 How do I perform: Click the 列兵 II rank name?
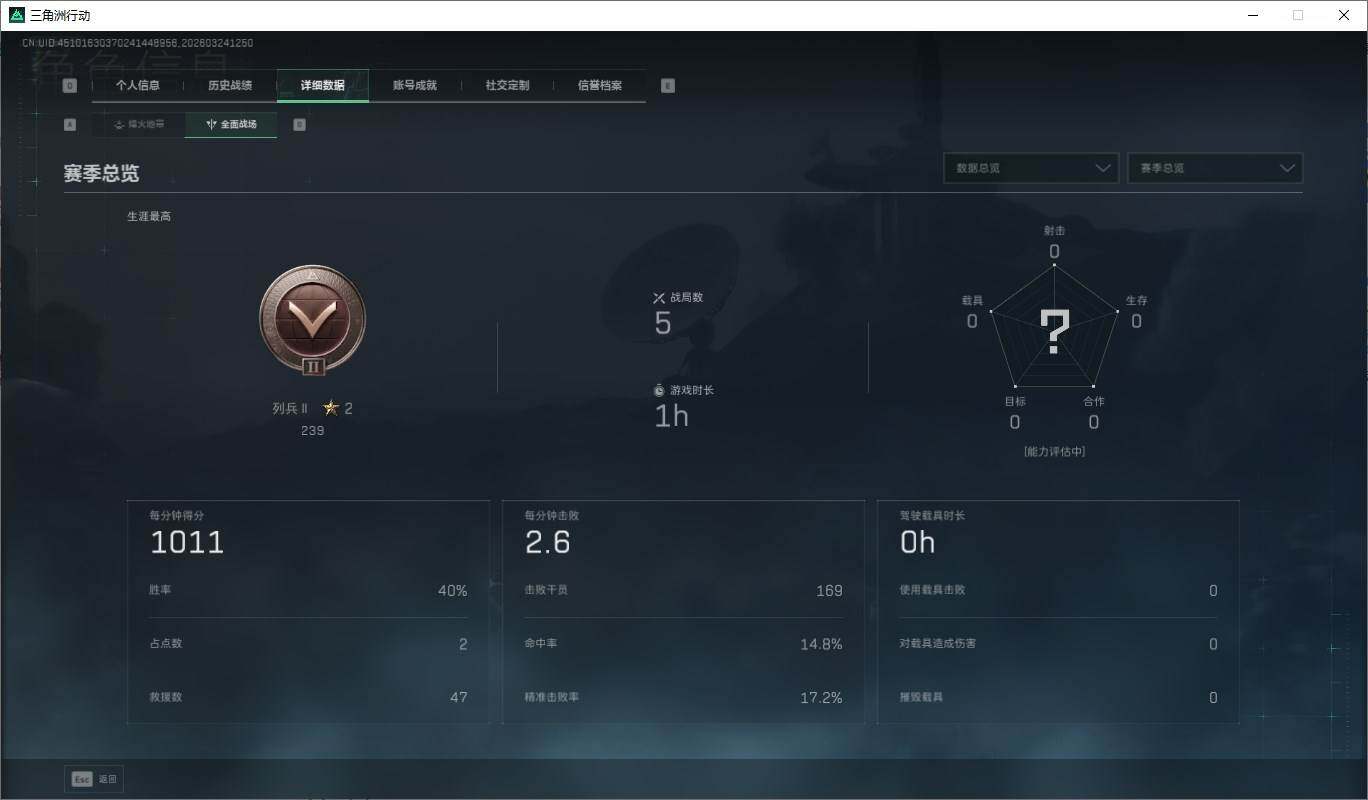point(290,409)
